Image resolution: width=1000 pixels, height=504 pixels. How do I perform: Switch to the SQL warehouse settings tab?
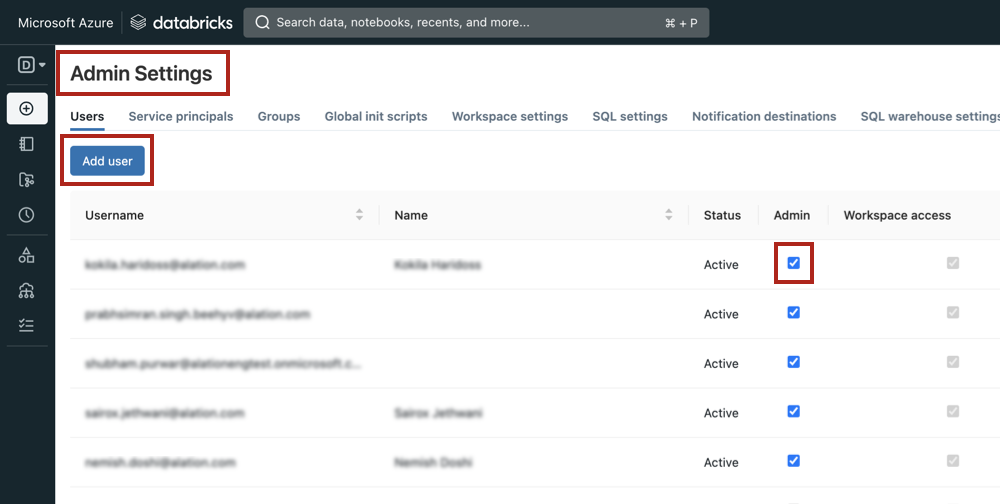click(930, 116)
